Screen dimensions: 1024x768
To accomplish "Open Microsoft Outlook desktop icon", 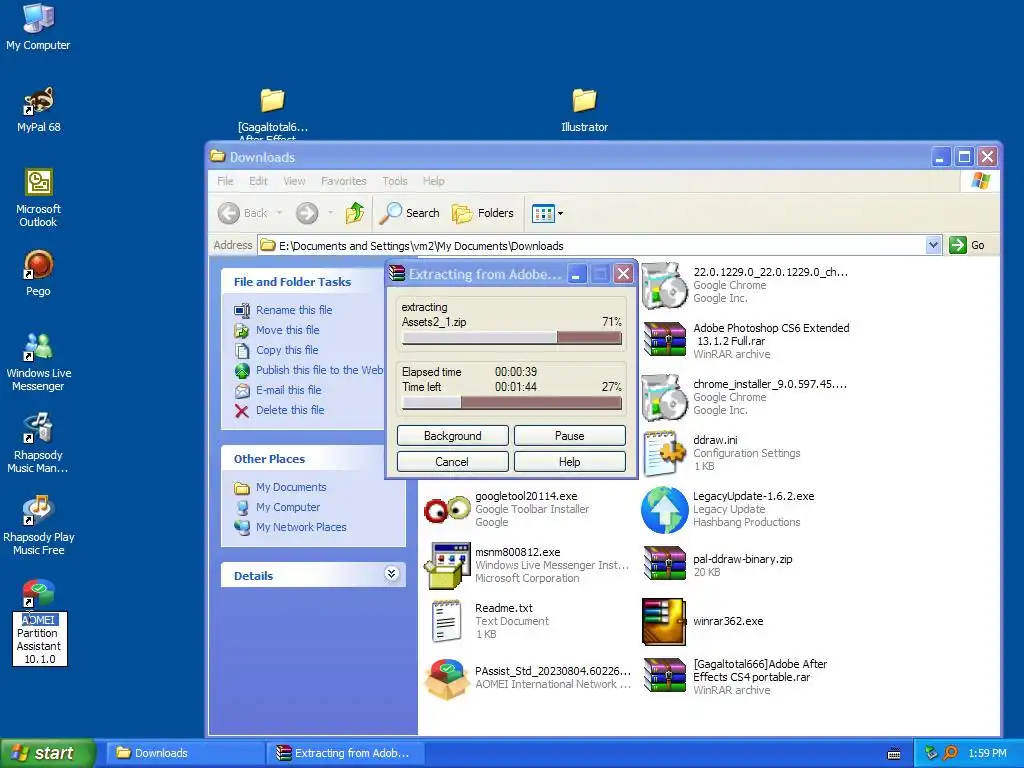I will pos(38,198).
